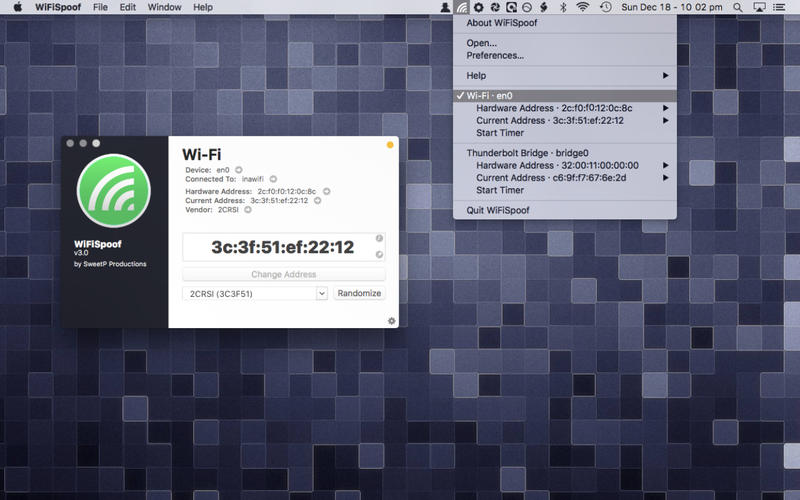Select the checked Wi-Fi · en0 interface

tap(565, 95)
